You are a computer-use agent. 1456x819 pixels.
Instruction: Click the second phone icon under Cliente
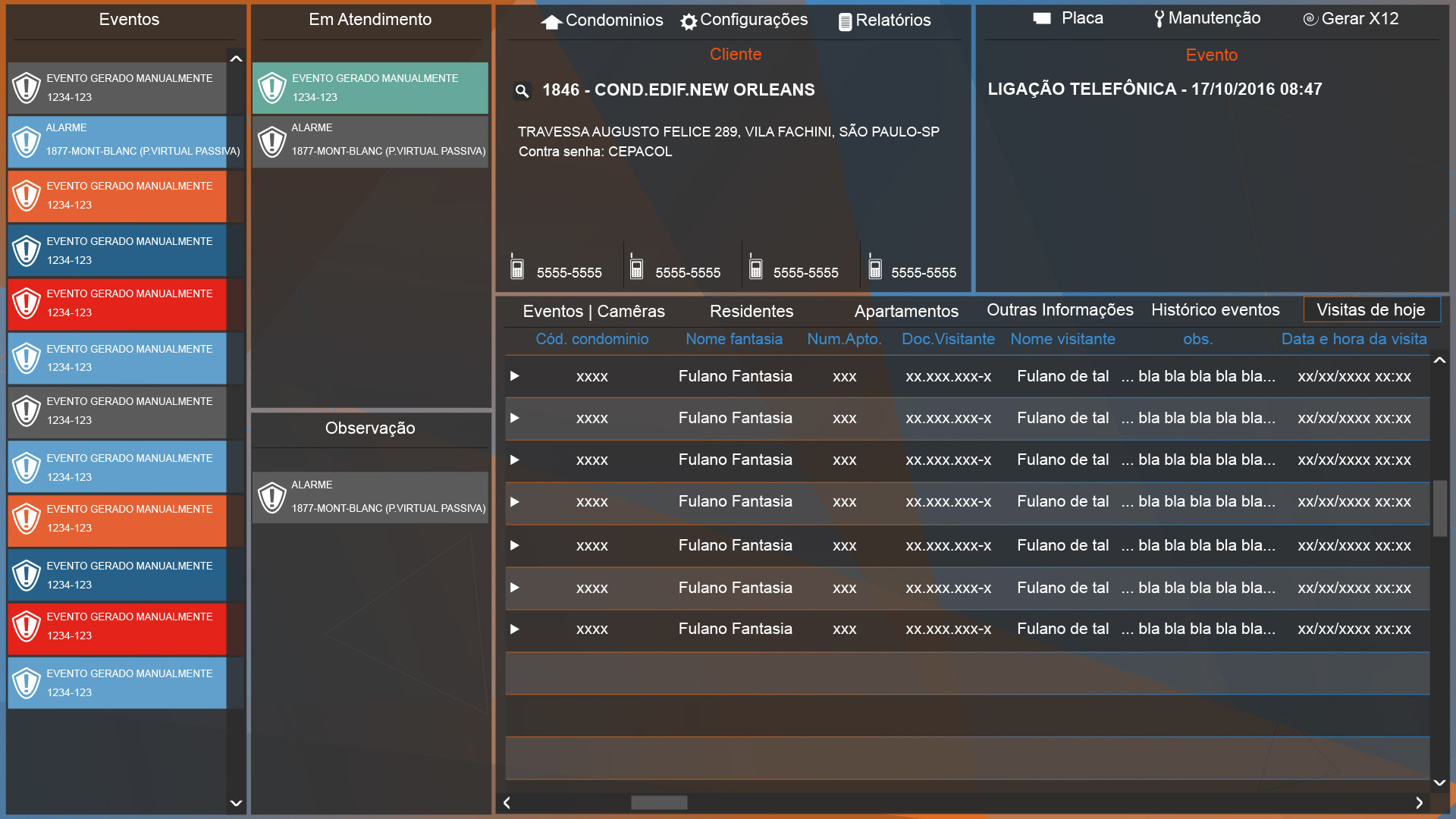(x=636, y=267)
